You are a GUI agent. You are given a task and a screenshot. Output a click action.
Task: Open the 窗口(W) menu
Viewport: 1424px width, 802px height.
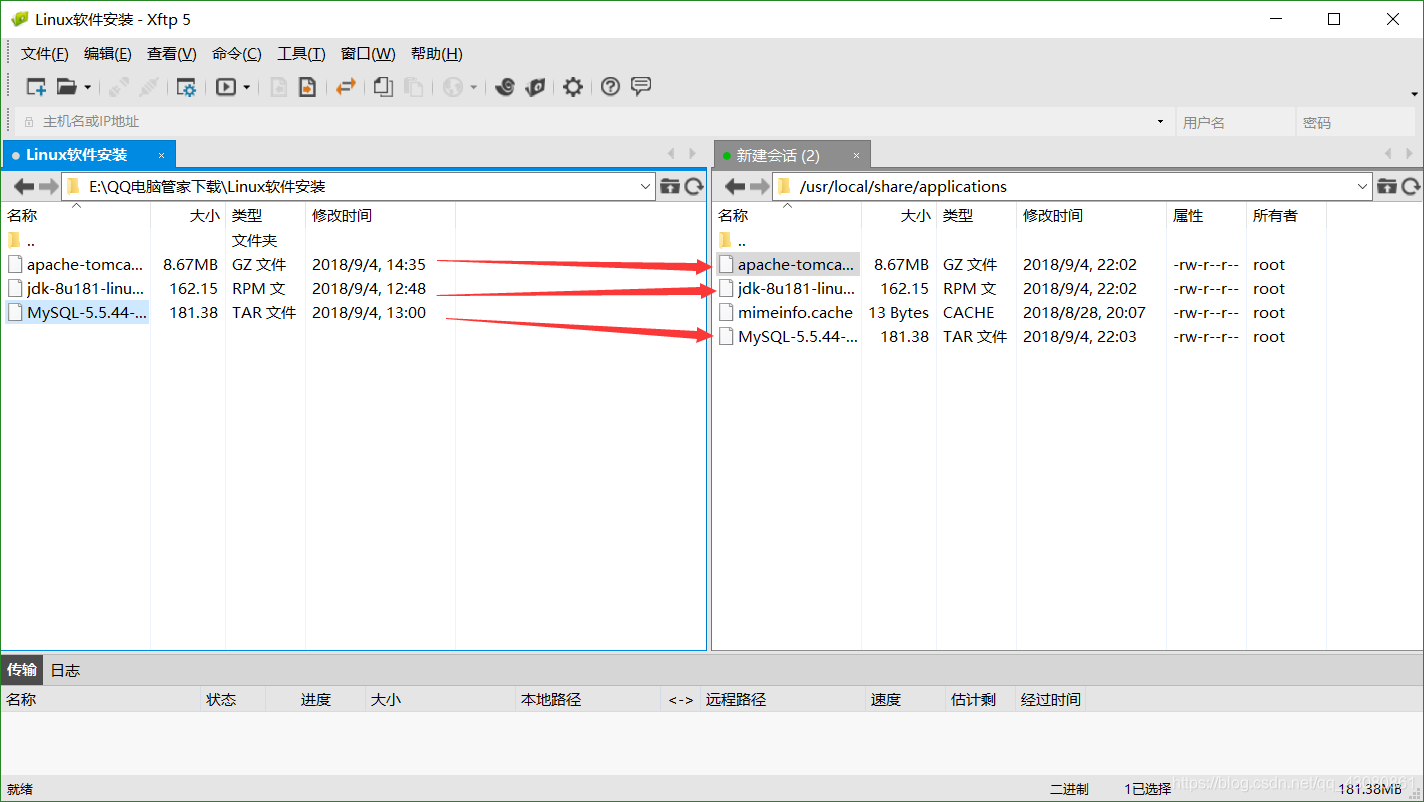click(x=368, y=54)
